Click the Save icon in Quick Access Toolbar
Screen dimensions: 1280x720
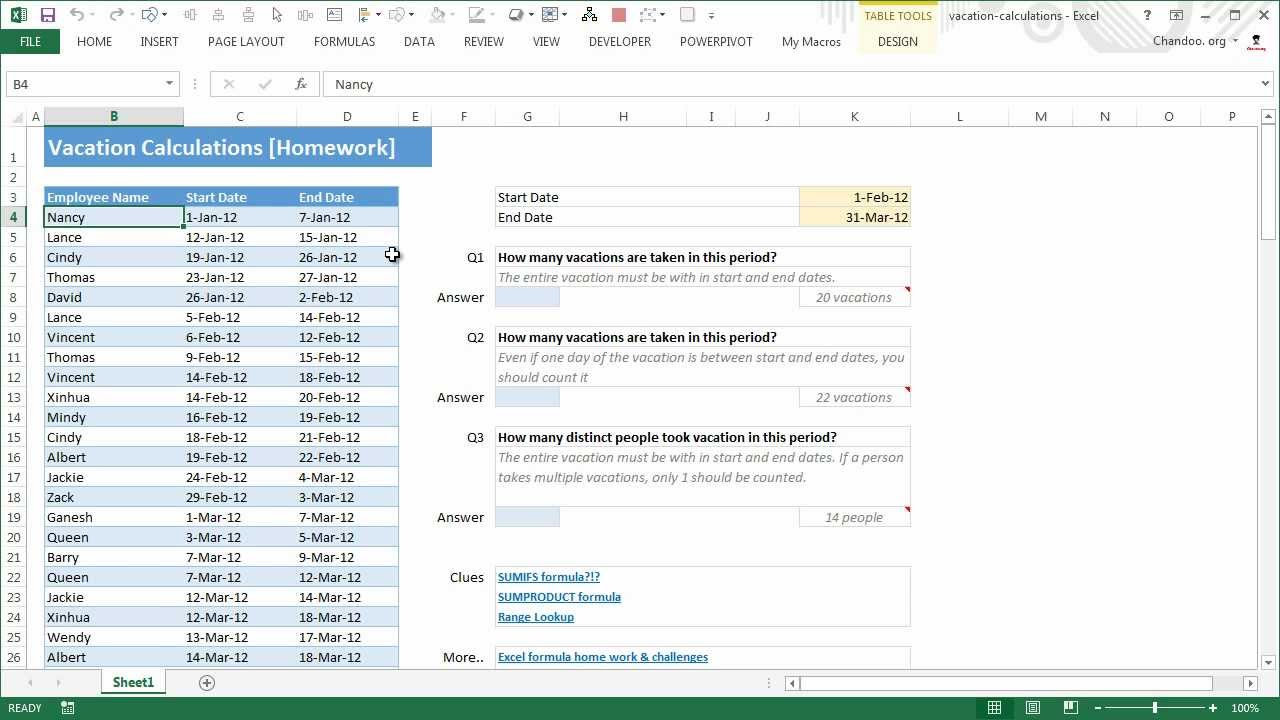(x=48, y=15)
